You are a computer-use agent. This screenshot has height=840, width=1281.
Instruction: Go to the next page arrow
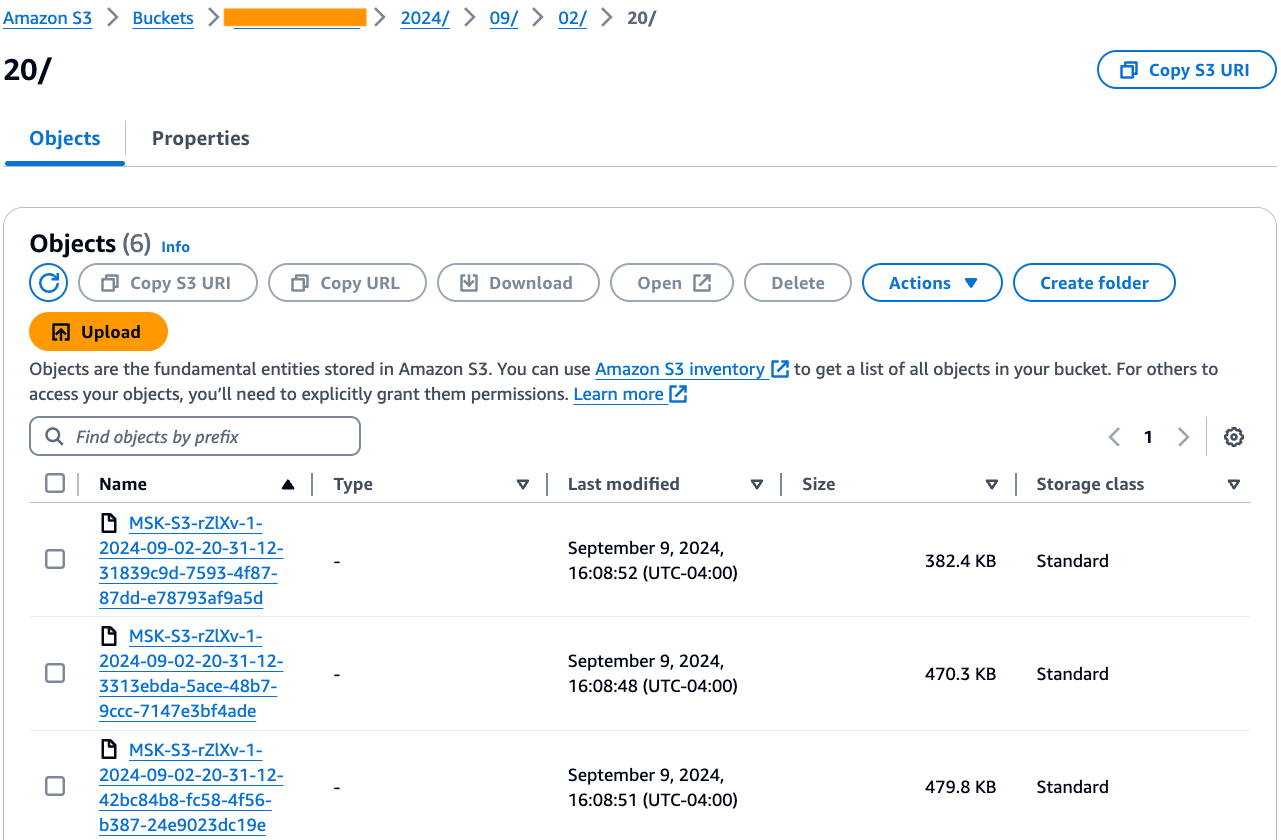[1183, 437]
